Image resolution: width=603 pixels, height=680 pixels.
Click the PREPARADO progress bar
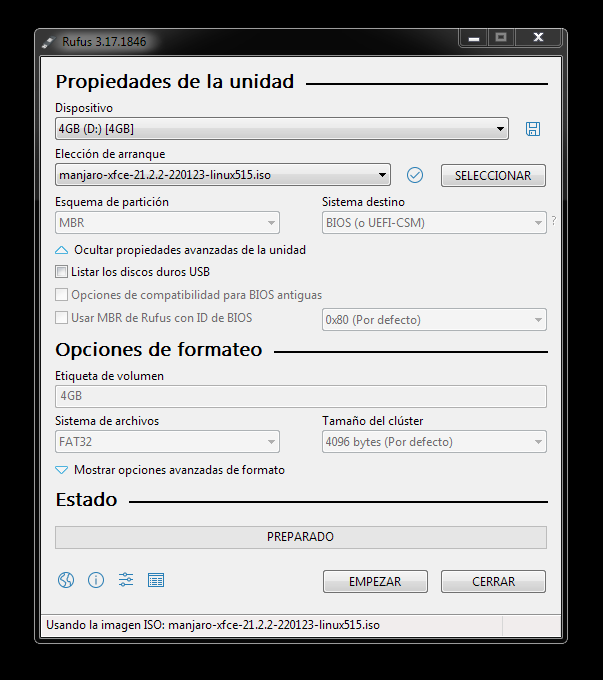tap(301, 537)
